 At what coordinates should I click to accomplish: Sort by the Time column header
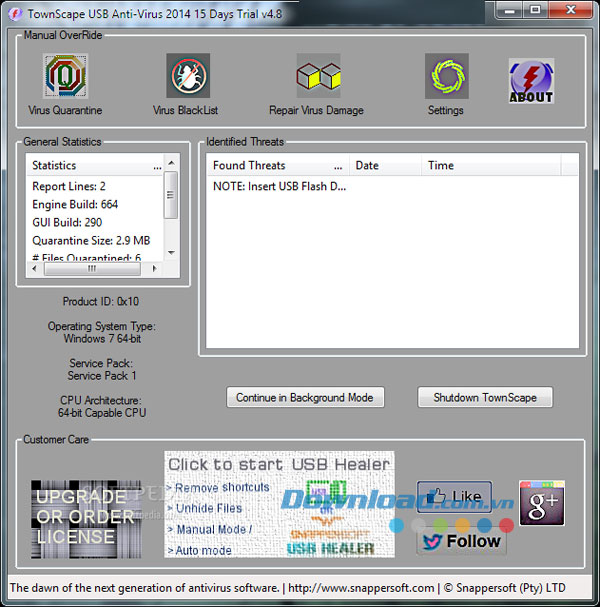(x=491, y=165)
